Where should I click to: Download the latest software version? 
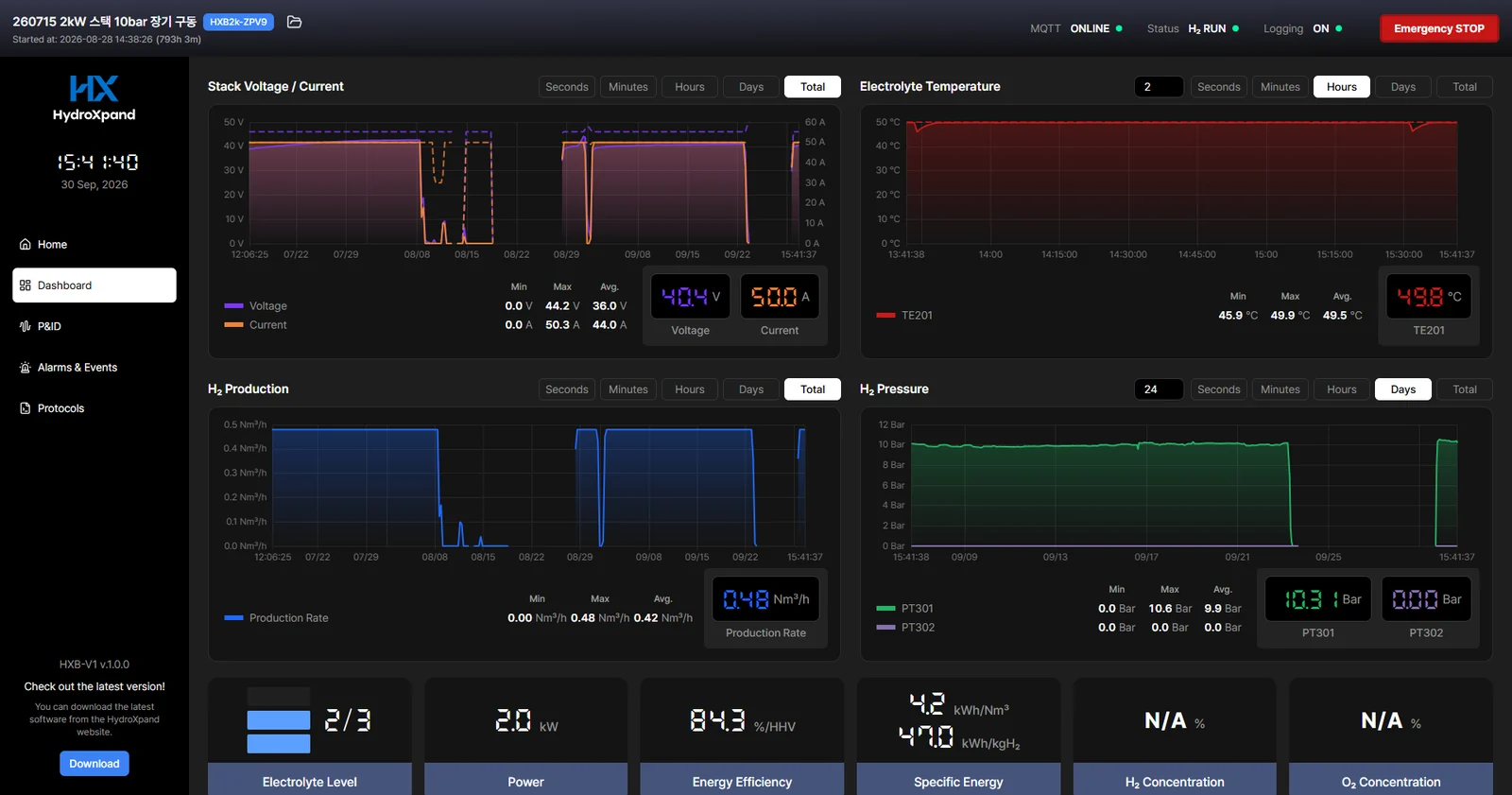(94, 764)
